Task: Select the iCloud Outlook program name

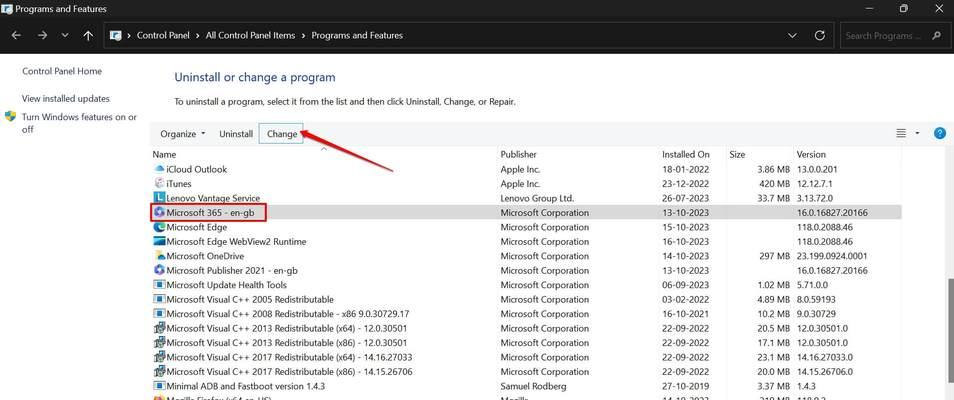Action: point(197,169)
